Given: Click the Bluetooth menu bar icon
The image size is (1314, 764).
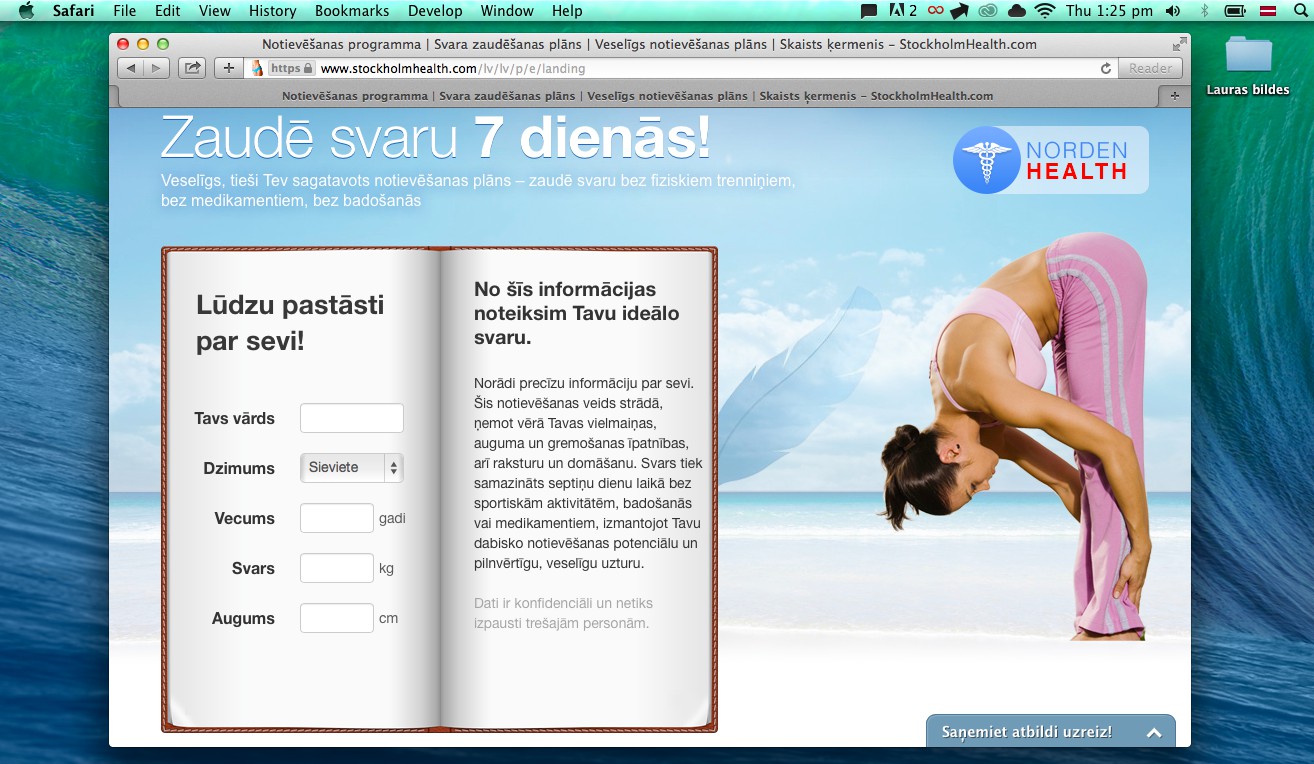Looking at the screenshot, I should point(1204,11).
